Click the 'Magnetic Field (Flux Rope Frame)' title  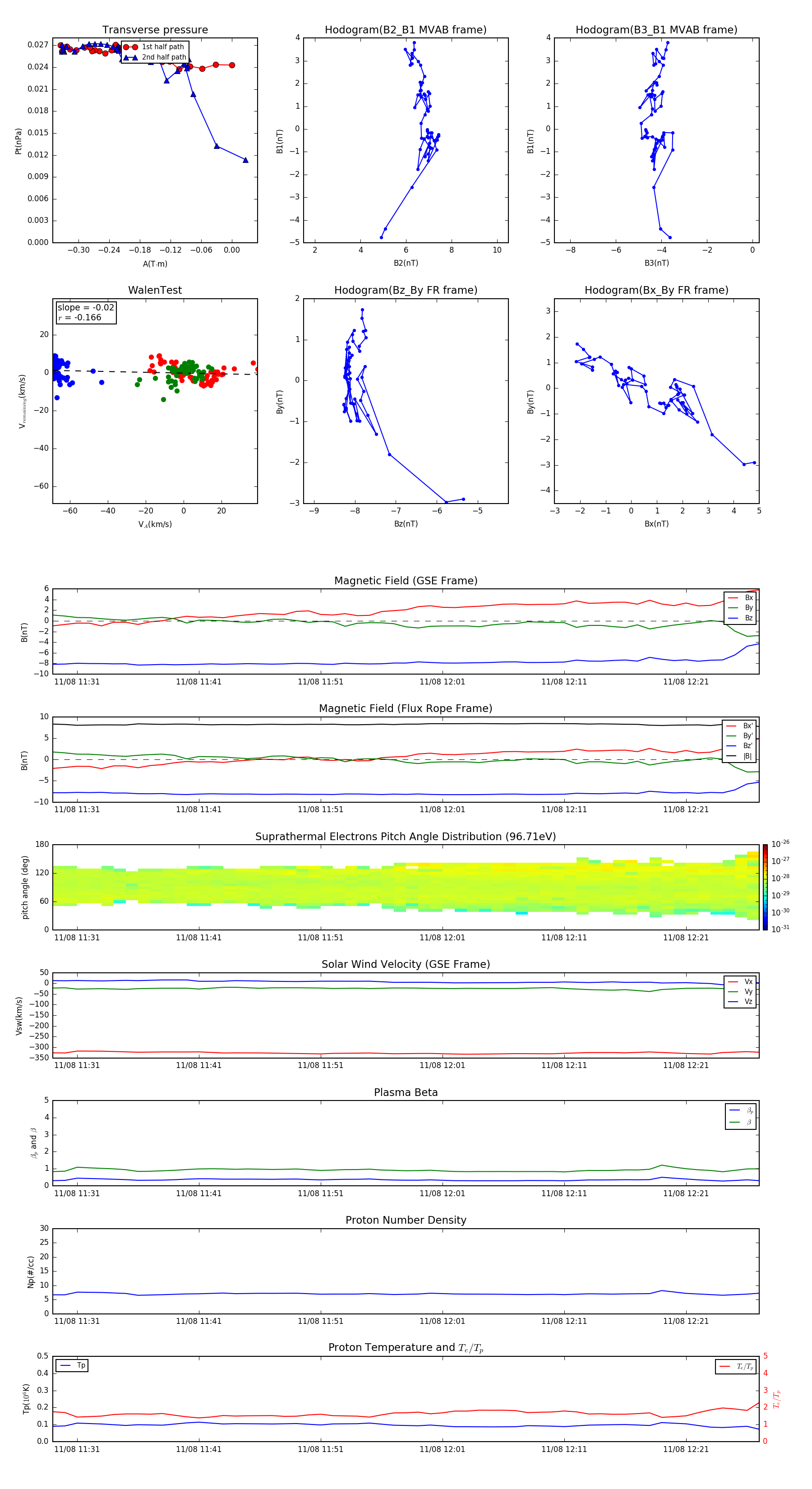406,709
